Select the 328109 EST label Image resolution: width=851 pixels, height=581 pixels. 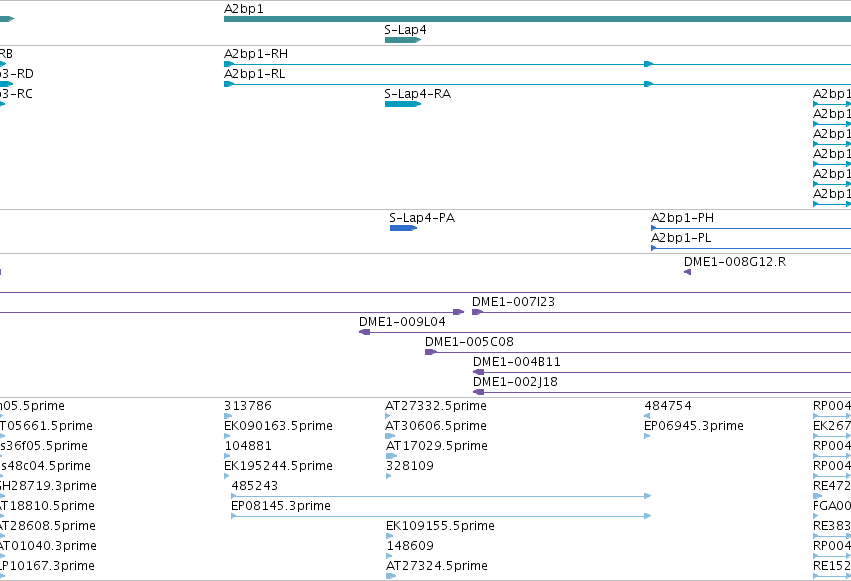tap(410, 466)
